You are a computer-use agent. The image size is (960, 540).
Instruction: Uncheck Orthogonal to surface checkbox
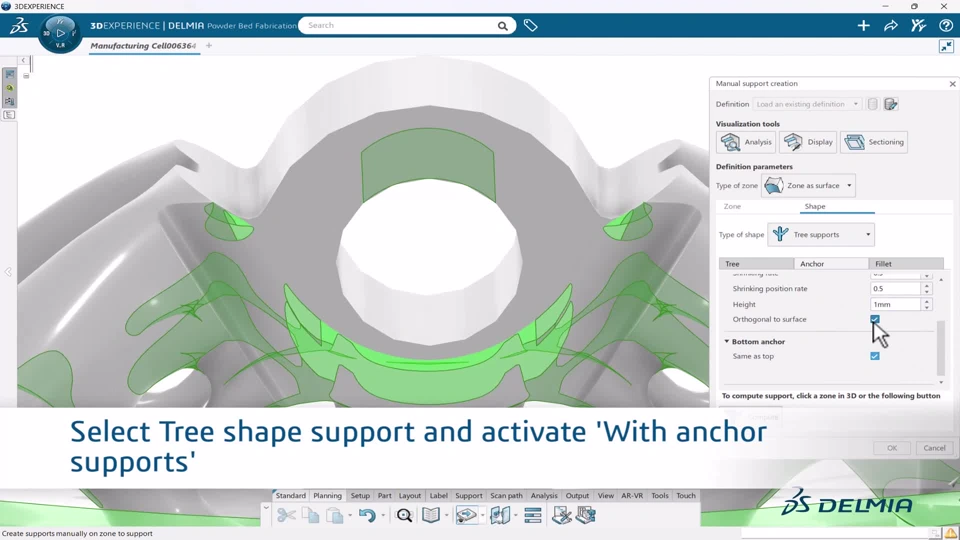pyautogui.click(x=875, y=320)
